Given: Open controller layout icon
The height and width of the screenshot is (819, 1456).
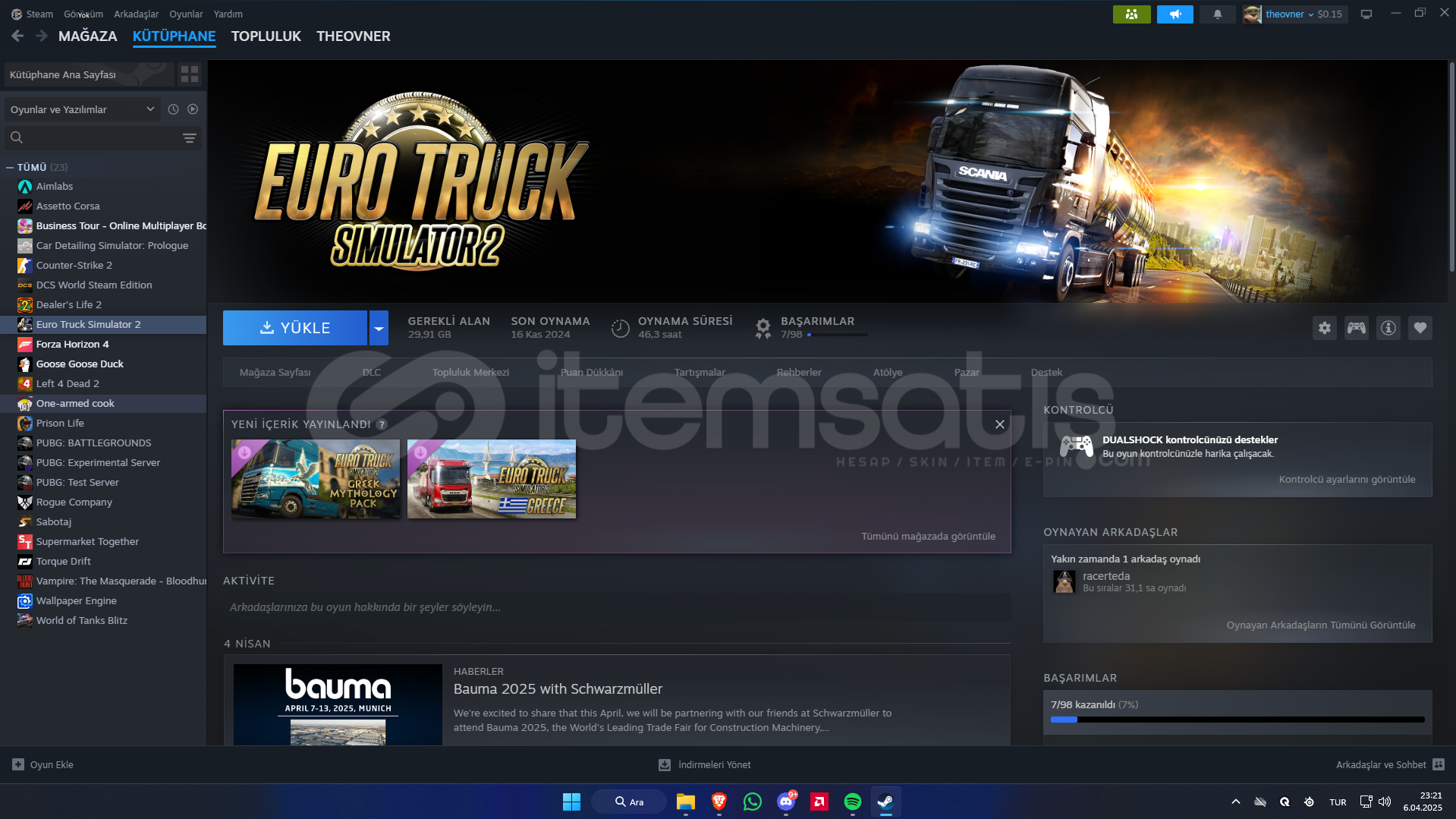Looking at the screenshot, I should (1357, 328).
